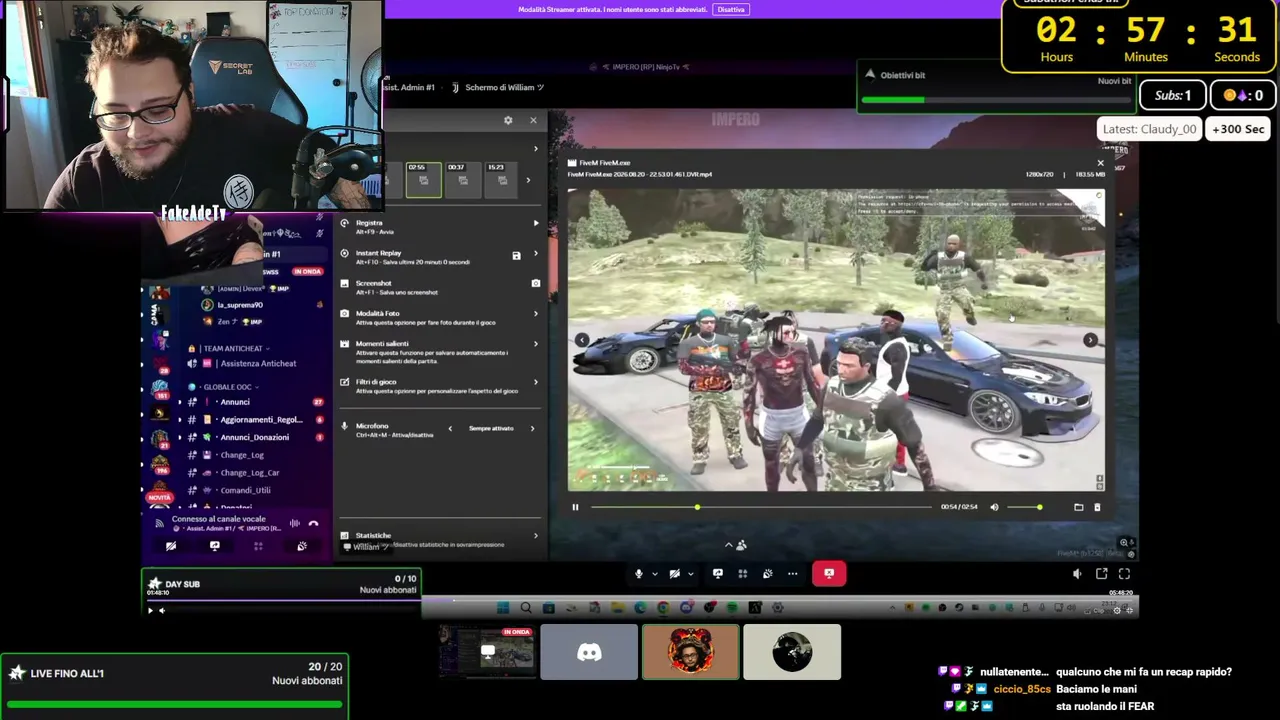Go to the next recording arrow
Screen dimensions: 1280x720
[1090, 340]
